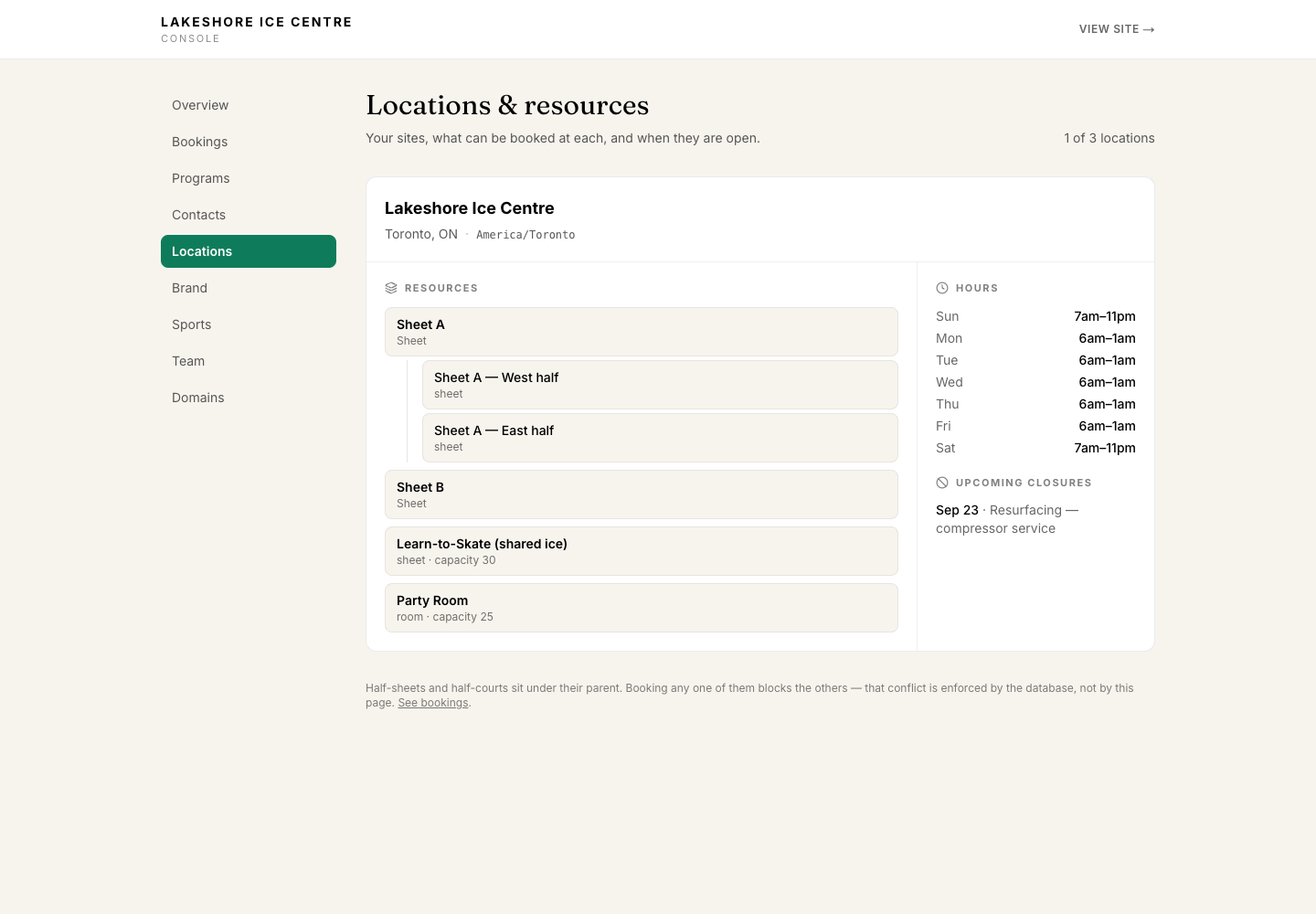This screenshot has height=914, width=1316.
Task: Click the Mon hours row
Action: 1035,338
